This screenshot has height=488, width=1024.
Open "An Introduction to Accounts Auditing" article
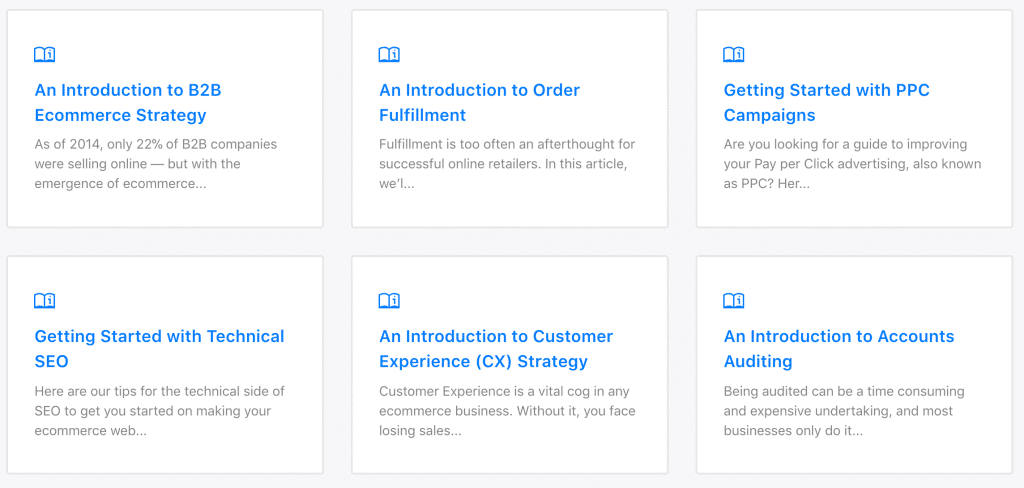tap(838, 348)
